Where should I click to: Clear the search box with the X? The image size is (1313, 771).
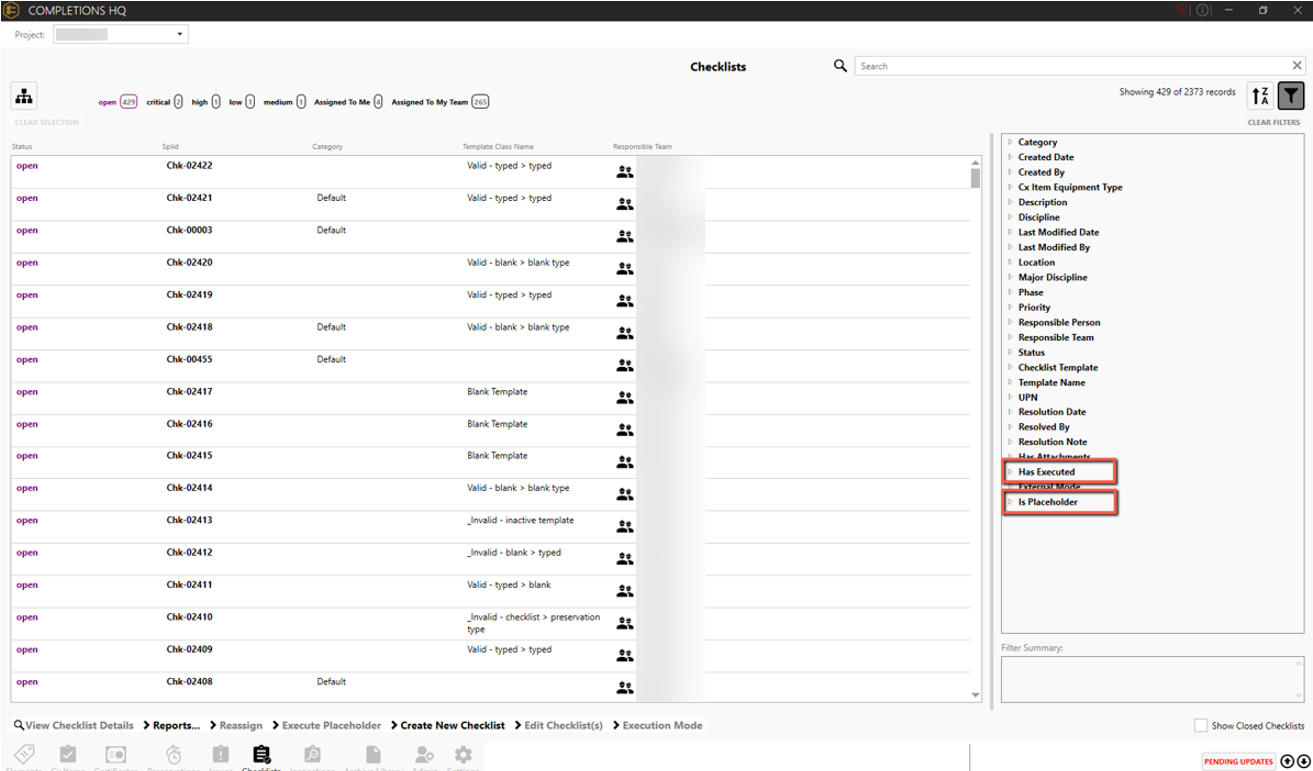1297,66
